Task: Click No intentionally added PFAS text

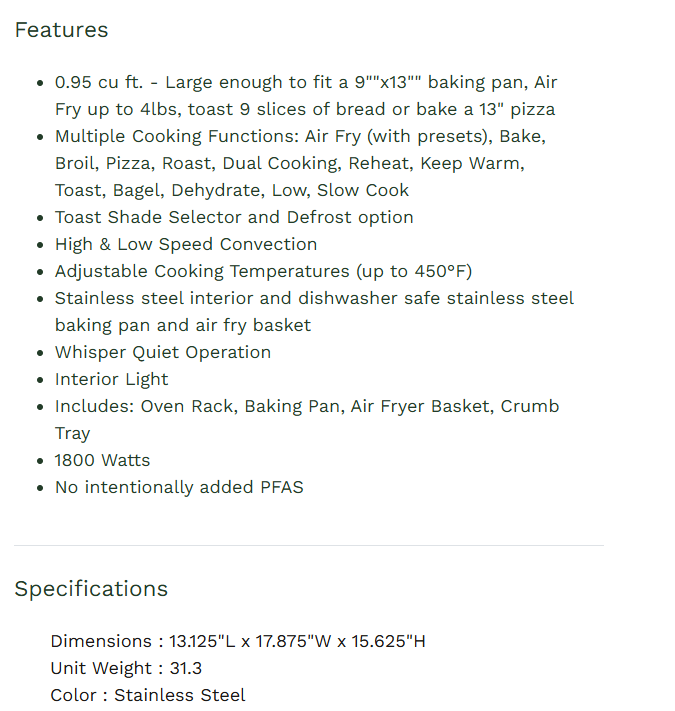Action: [x=179, y=487]
